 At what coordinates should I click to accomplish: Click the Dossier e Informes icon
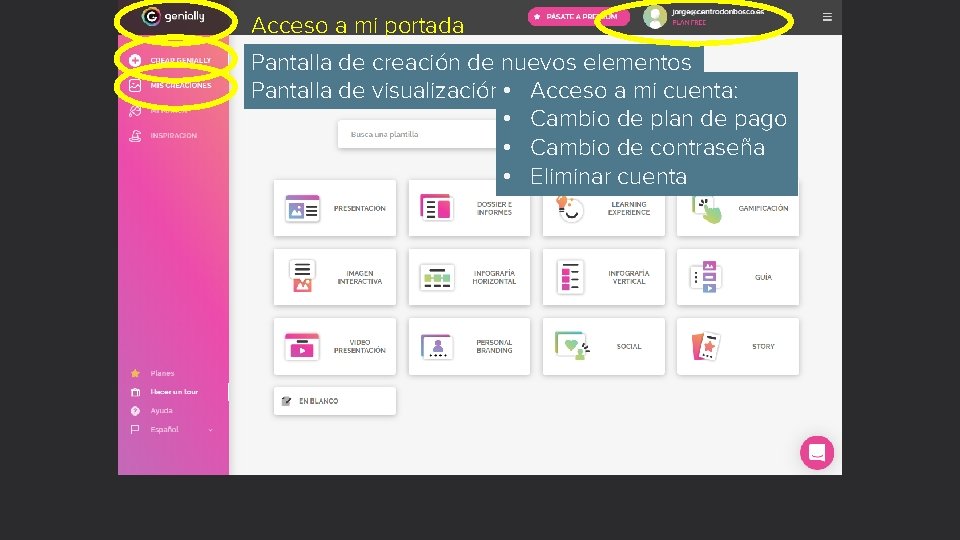(x=436, y=208)
